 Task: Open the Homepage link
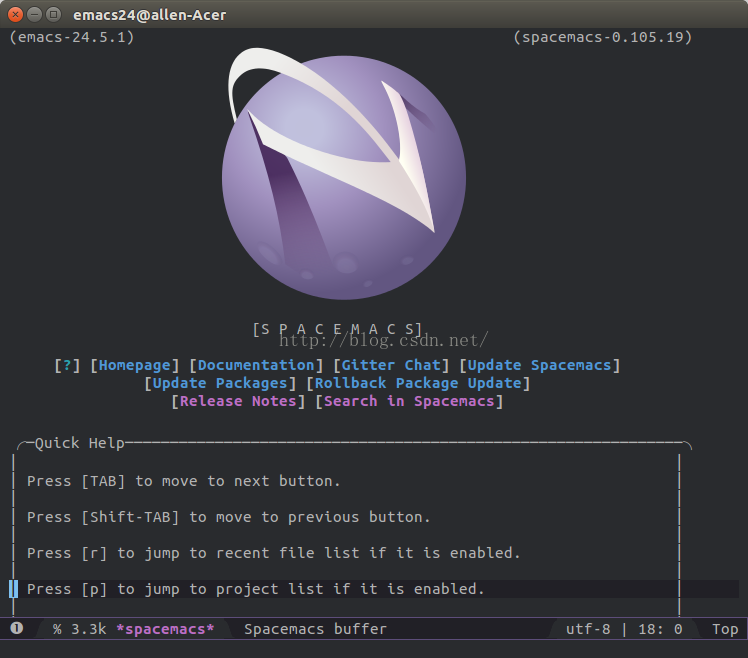point(135,366)
